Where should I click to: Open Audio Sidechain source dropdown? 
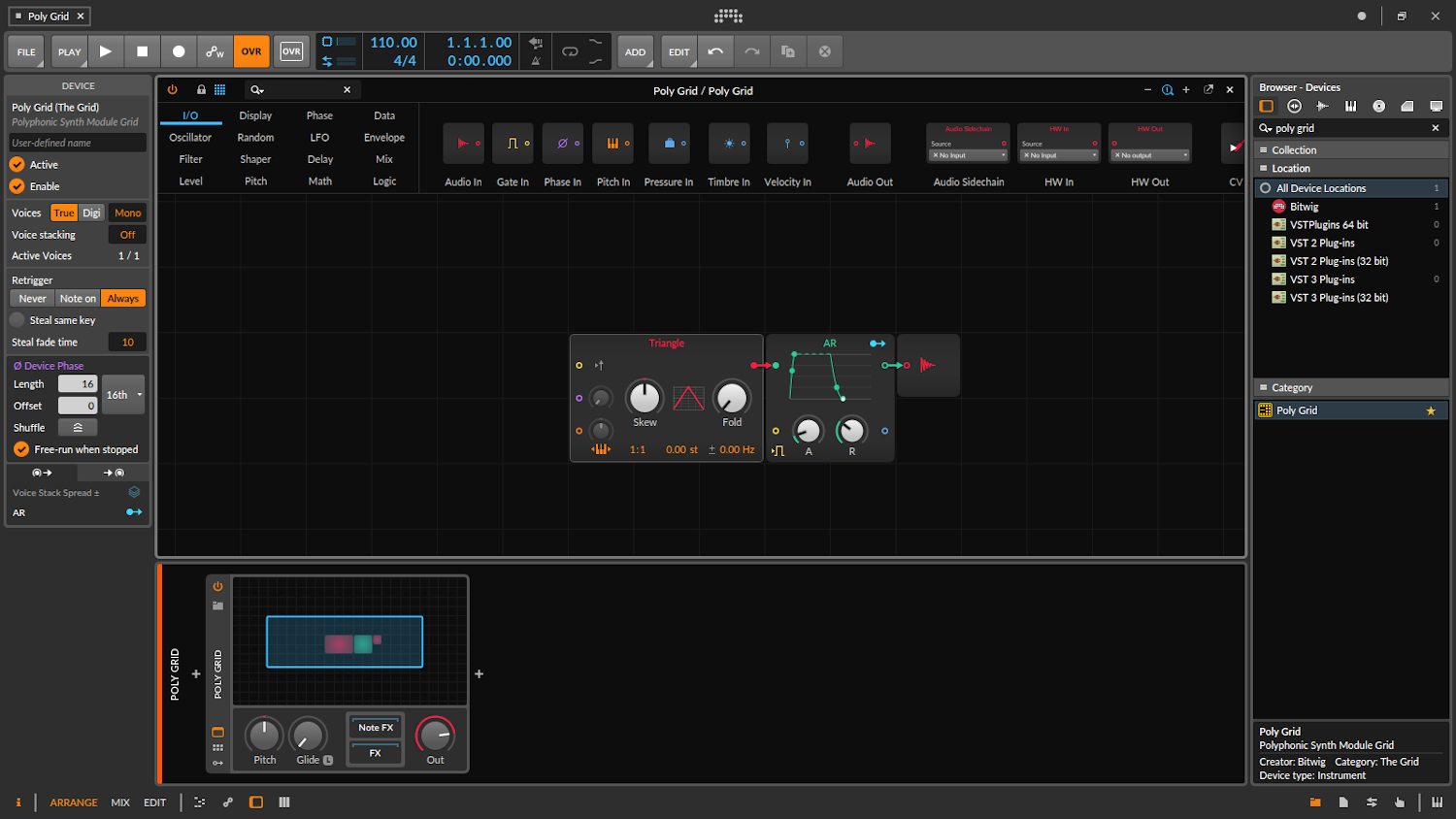[969, 155]
